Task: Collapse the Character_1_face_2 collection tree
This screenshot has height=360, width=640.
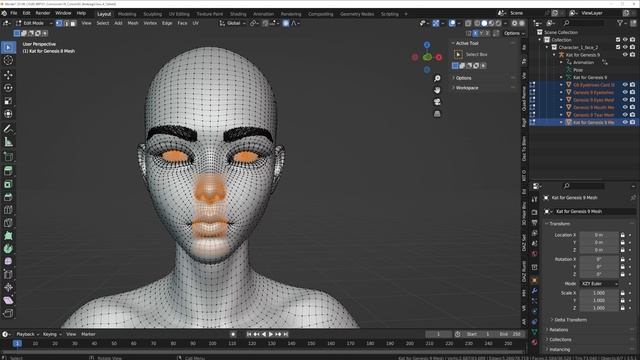Action: (547, 47)
